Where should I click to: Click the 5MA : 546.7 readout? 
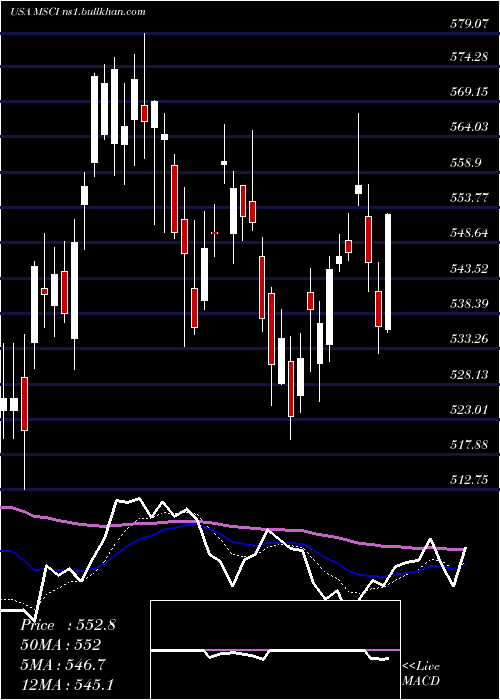tap(63, 665)
